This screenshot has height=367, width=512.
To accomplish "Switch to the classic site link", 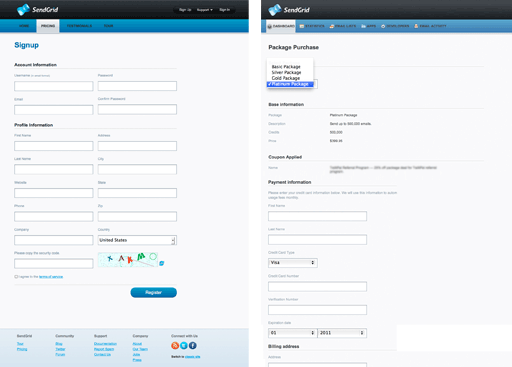I will pos(193,357).
